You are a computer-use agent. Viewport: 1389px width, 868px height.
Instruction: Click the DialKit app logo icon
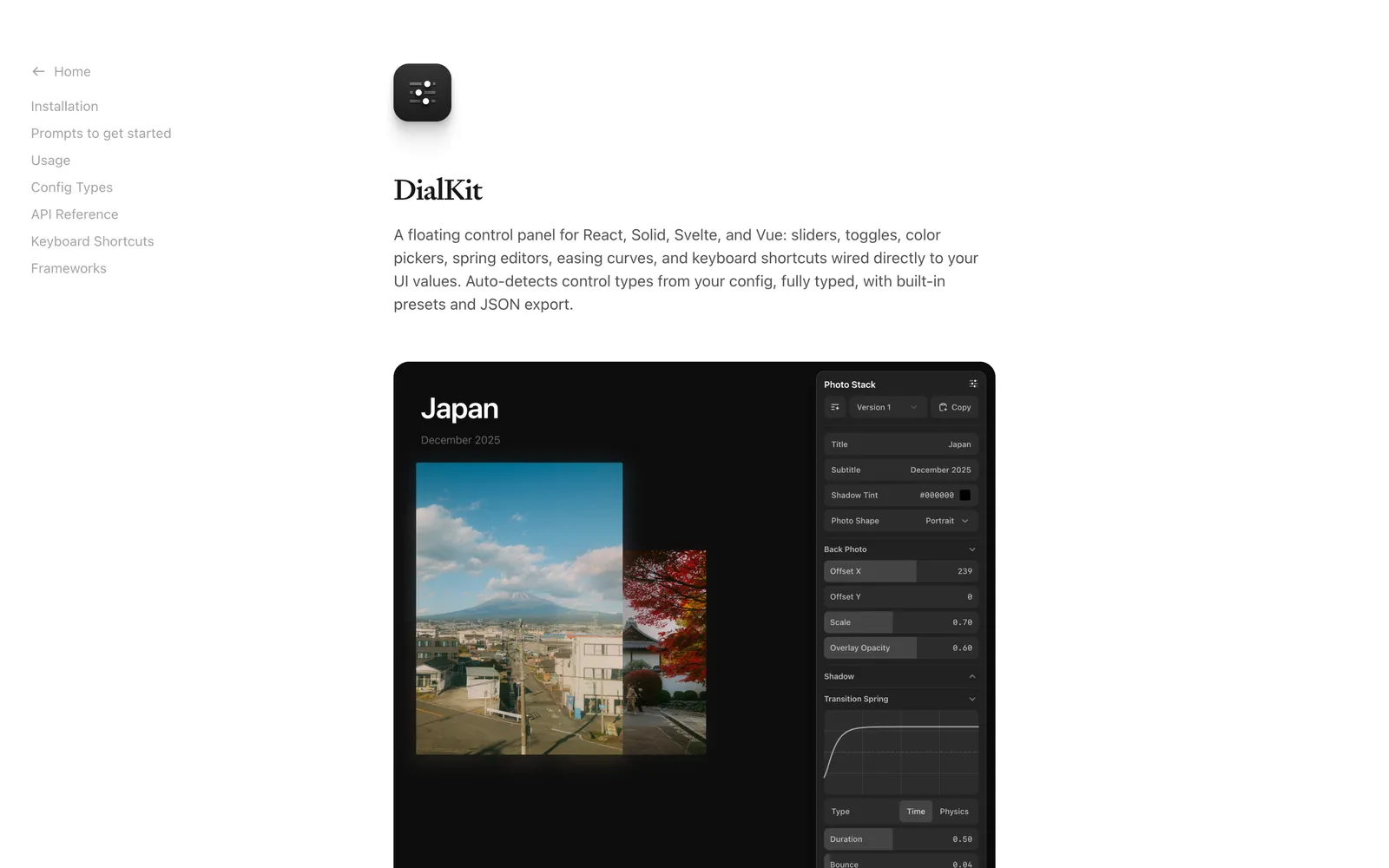422,92
